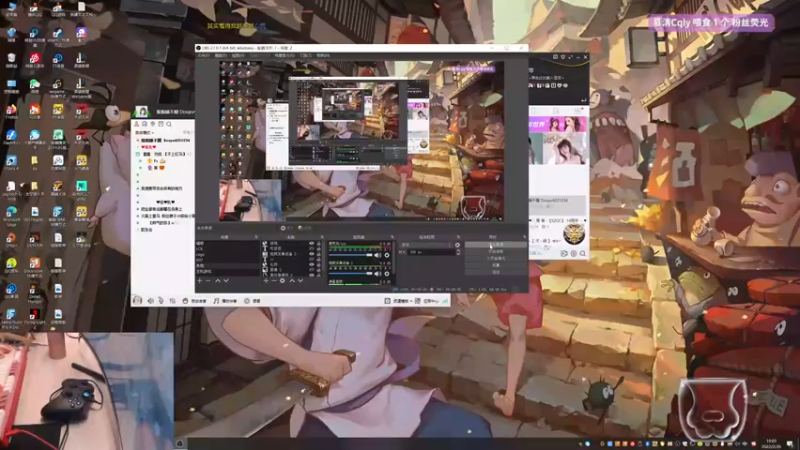Viewport: 800px width, 450px height.
Task: Open the View menu in OBS
Action: pos(238,55)
